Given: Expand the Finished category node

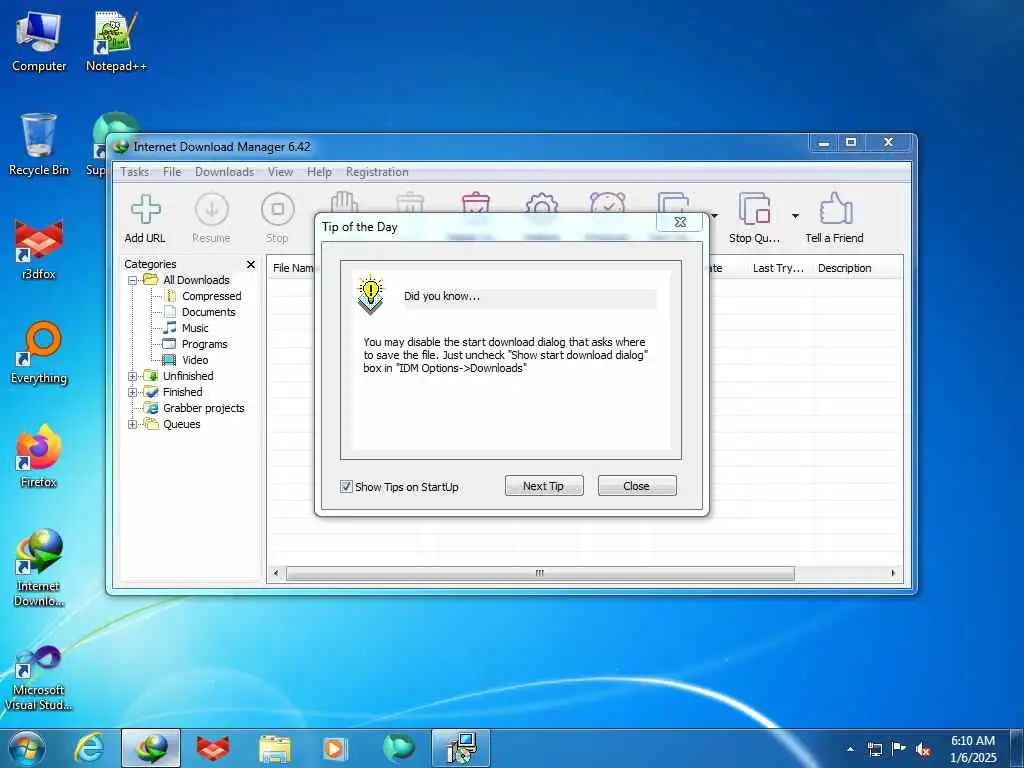Looking at the screenshot, I should pos(133,392).
